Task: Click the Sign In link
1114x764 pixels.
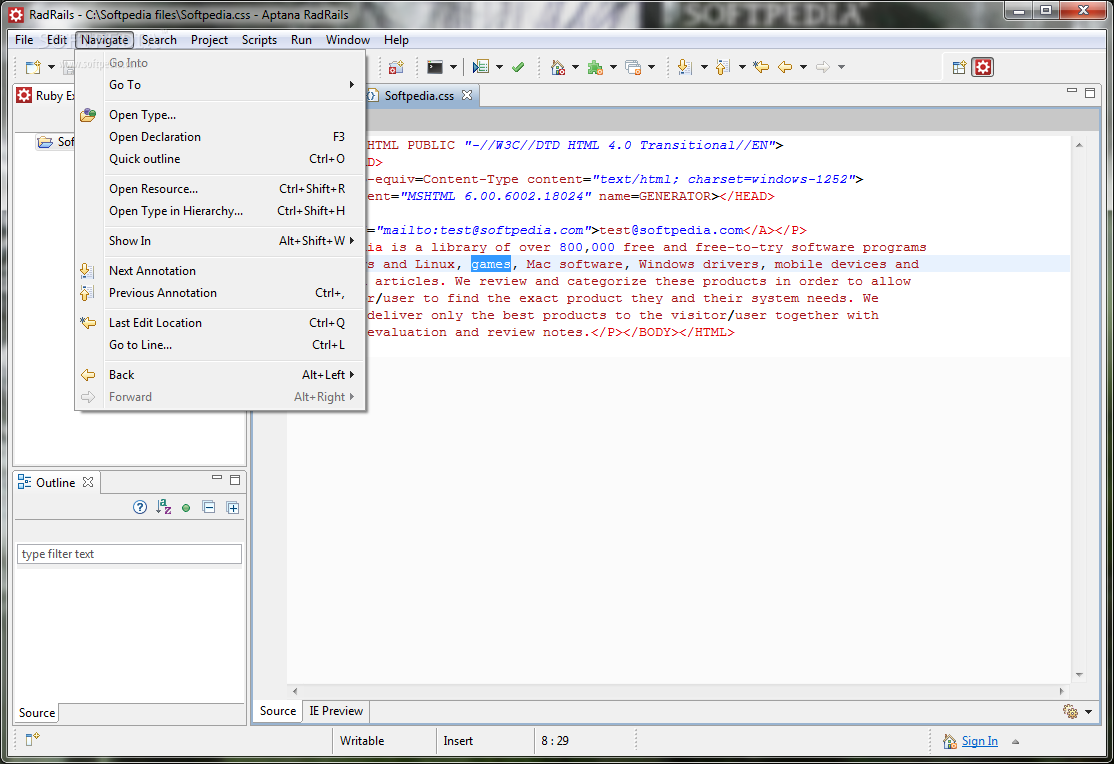Action: (979, 741)
